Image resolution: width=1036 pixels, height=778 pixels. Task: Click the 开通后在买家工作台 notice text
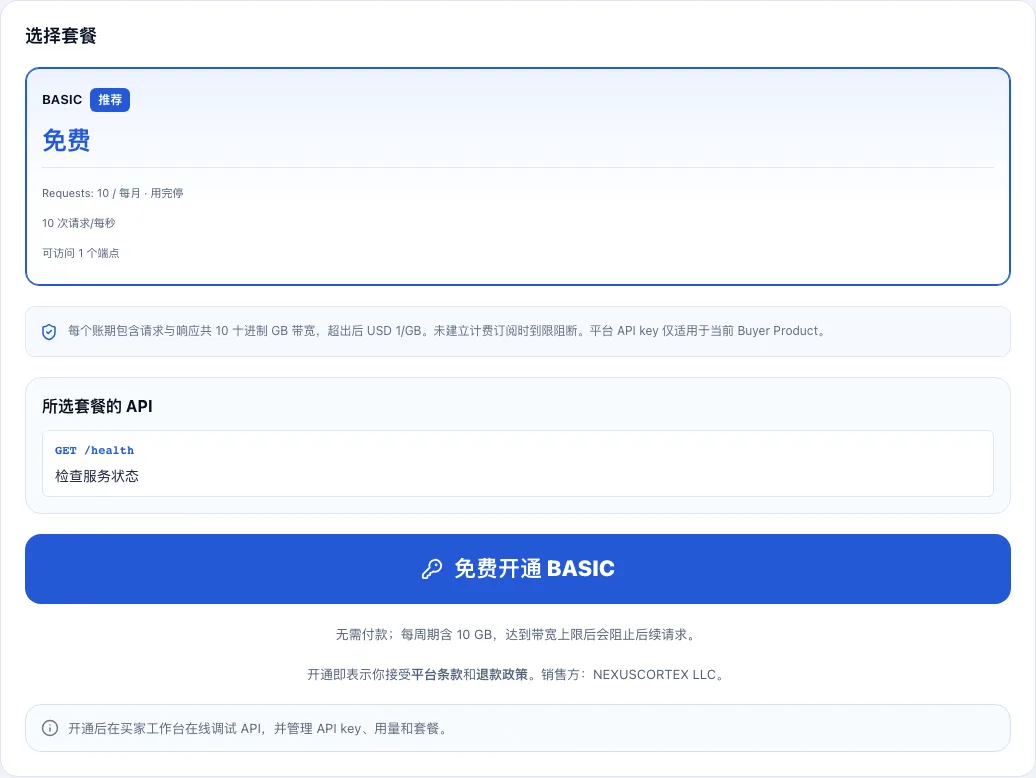[x=260, y=728]
